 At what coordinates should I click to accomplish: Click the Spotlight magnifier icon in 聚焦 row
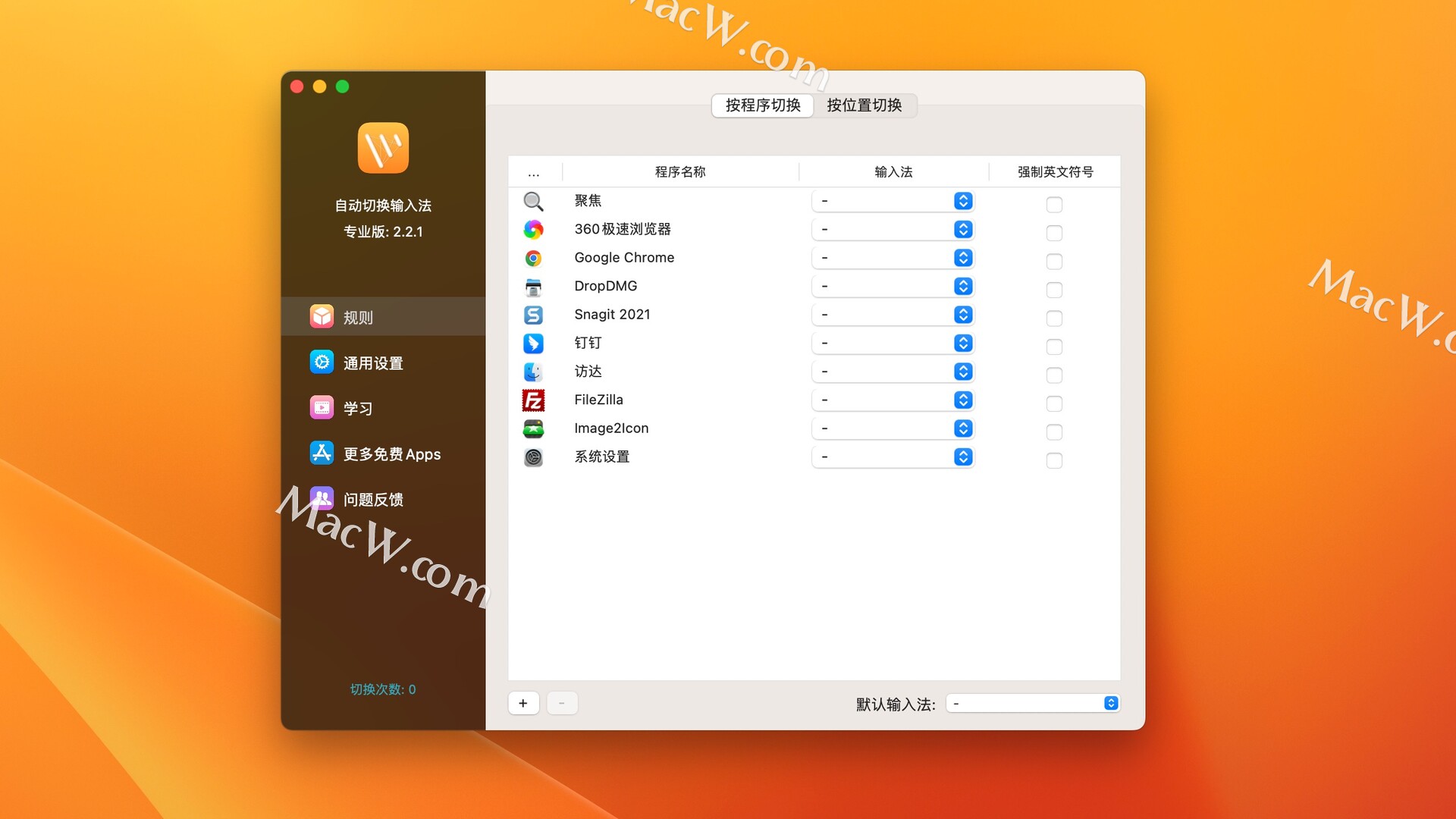(x=533, y=201)
